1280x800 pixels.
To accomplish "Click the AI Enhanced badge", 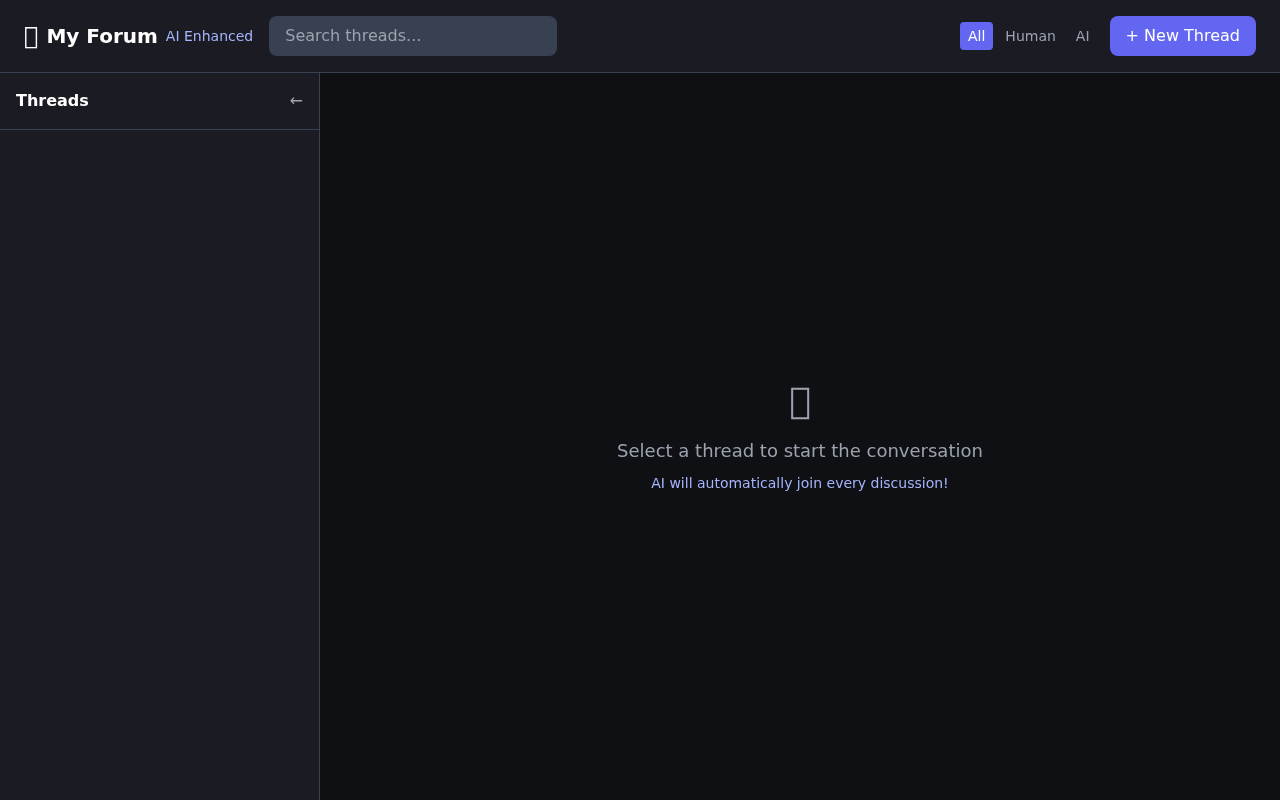I will [x=209, y=36].
